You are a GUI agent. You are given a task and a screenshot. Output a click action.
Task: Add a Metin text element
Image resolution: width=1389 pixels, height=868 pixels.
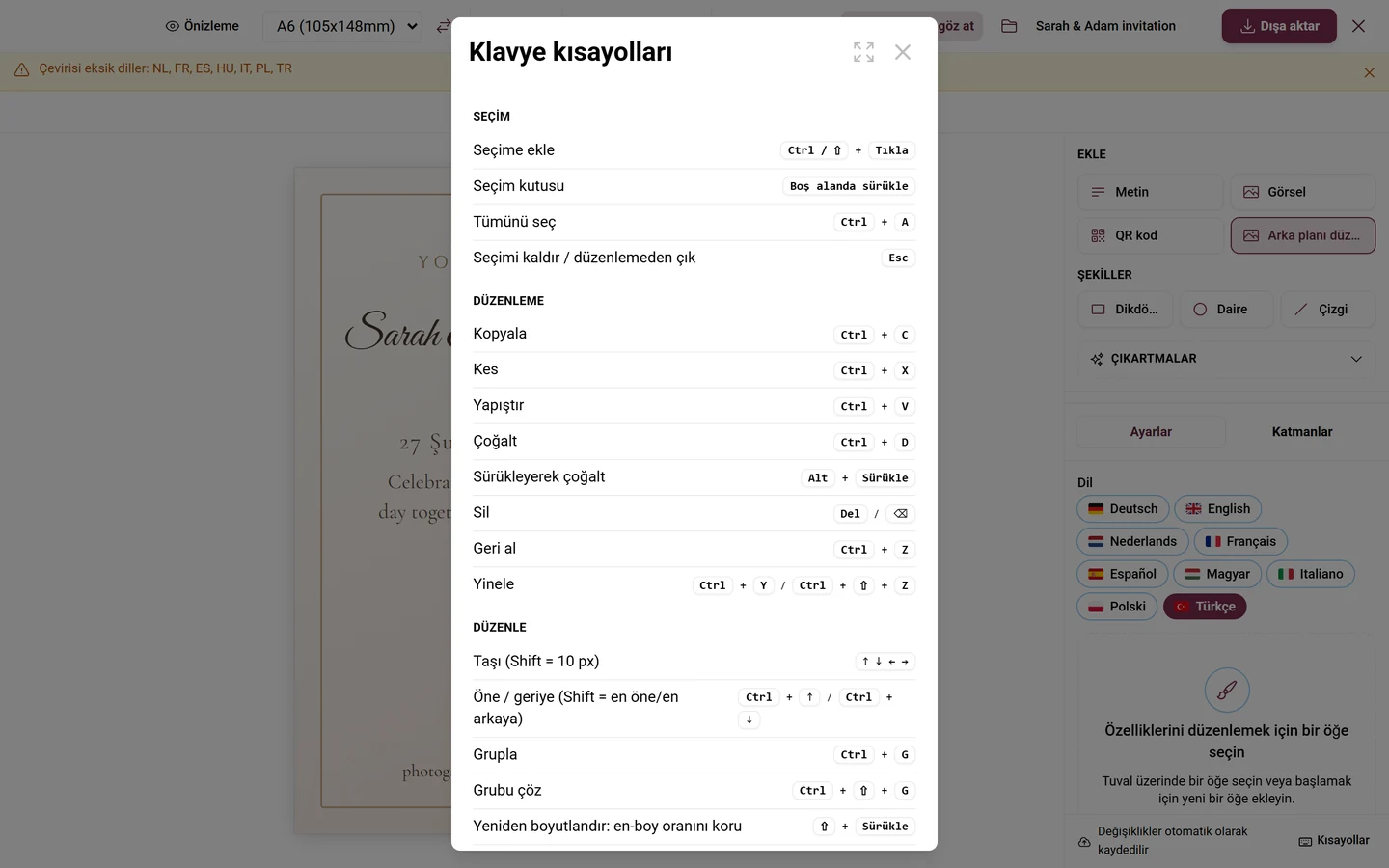click(1150, 192)
